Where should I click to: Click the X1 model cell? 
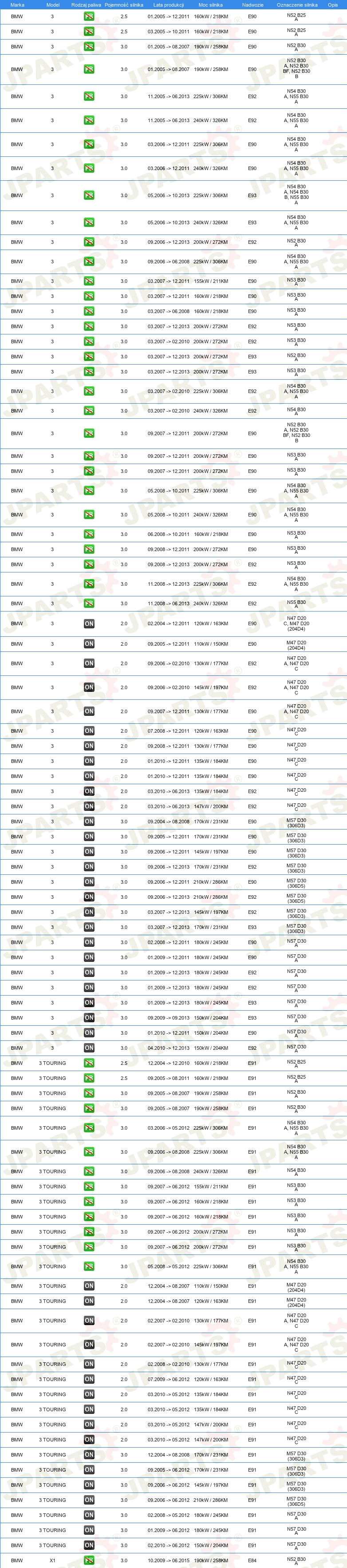52,1560
